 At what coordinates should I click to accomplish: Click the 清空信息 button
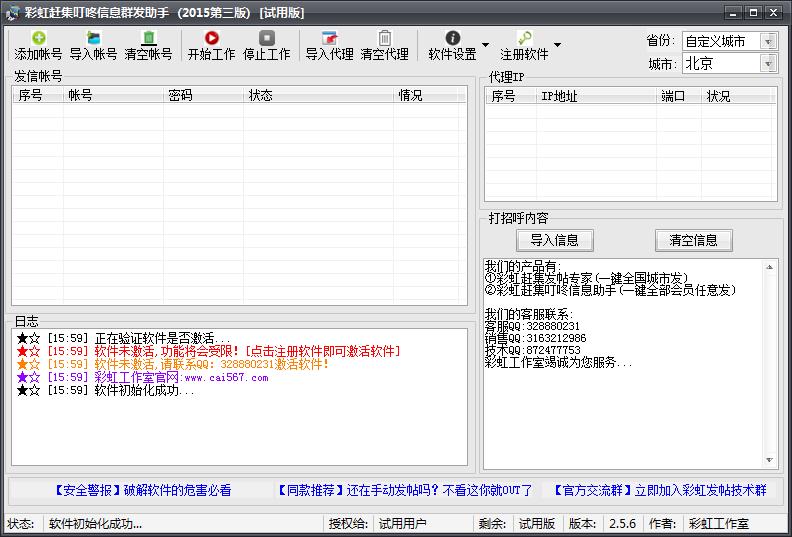(x=693, y=240)
